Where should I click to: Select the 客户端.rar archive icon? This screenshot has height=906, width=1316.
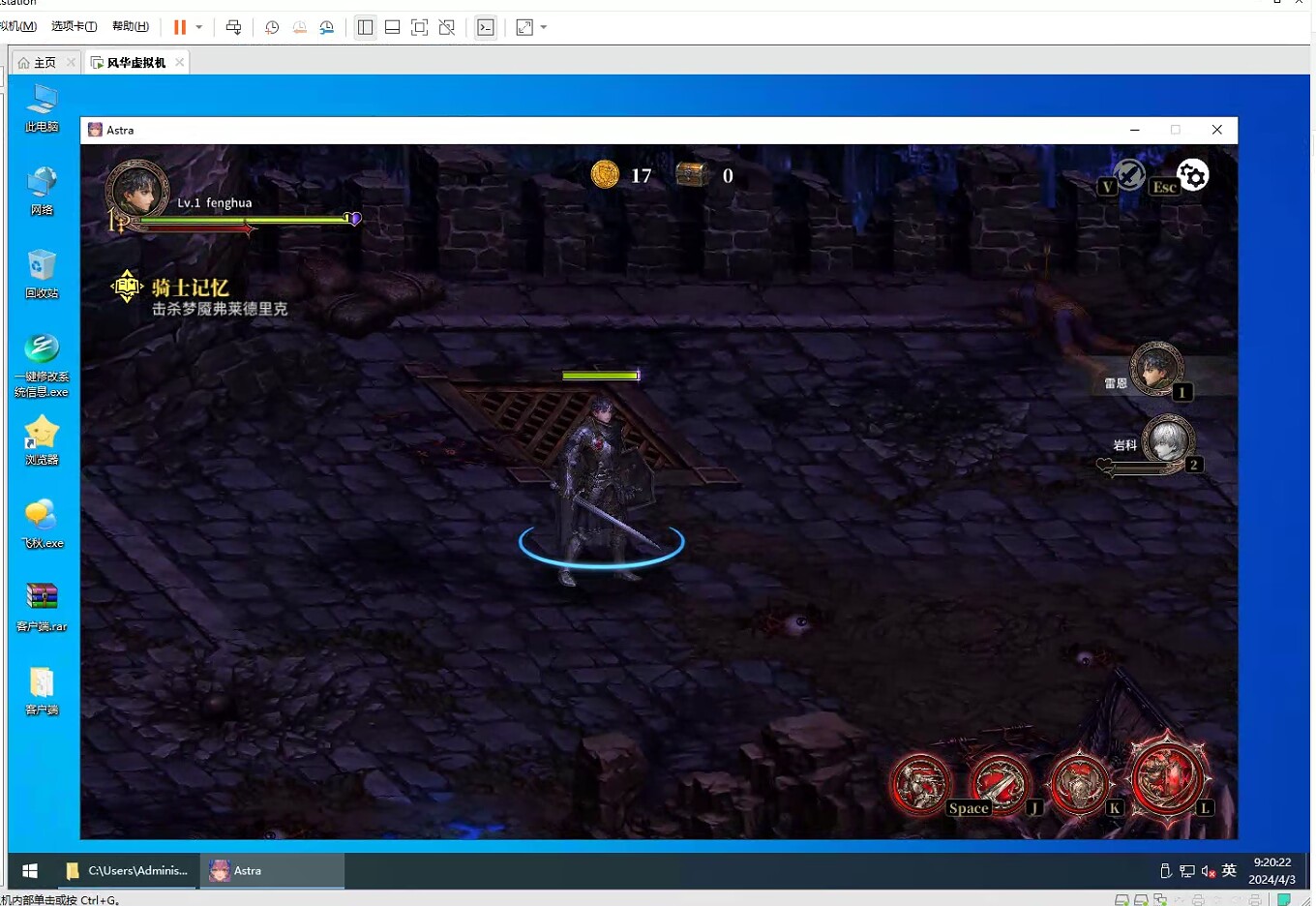click(x=42, y=607)
